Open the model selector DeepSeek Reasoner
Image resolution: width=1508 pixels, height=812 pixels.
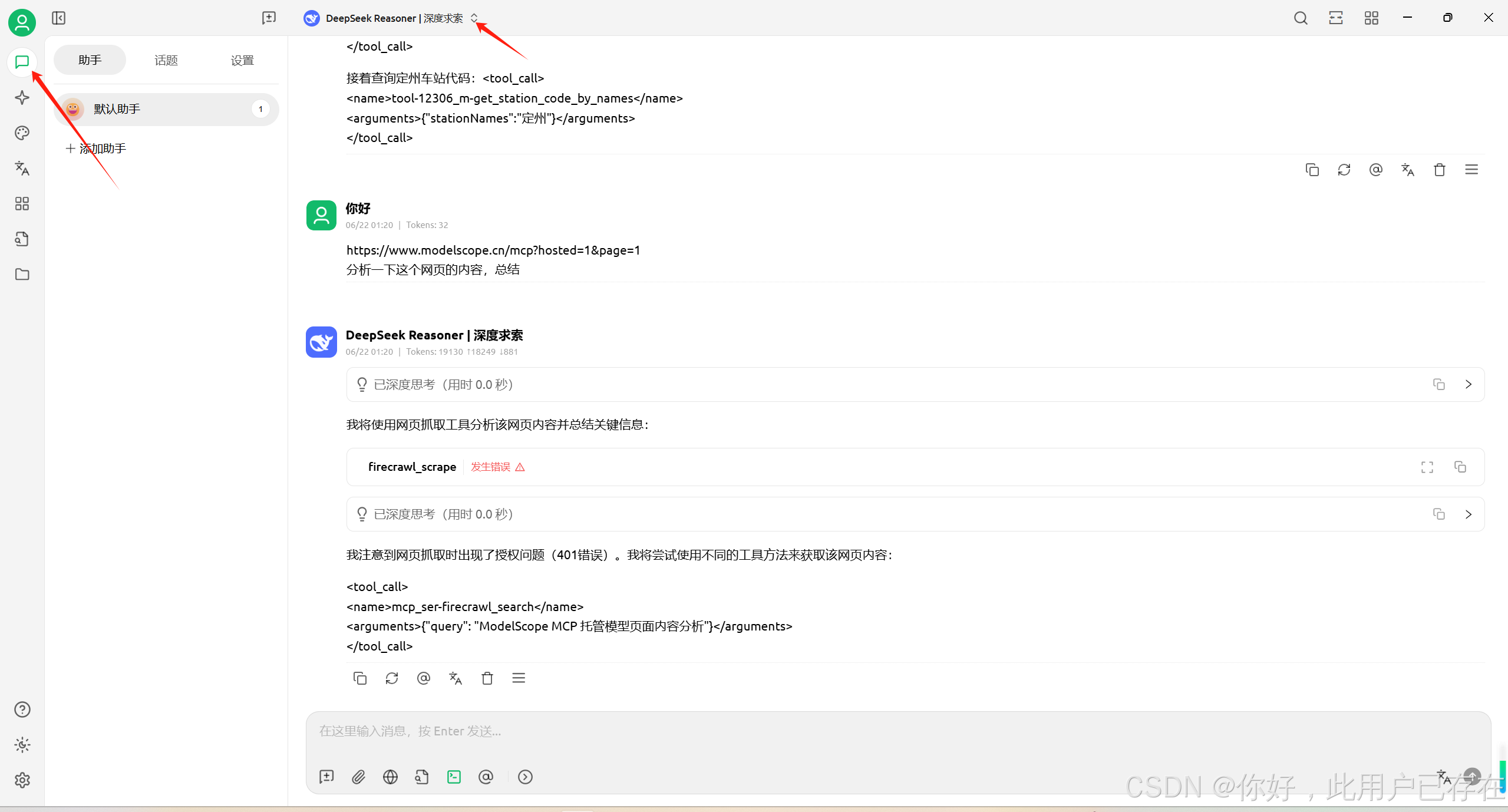click(391, 18)
